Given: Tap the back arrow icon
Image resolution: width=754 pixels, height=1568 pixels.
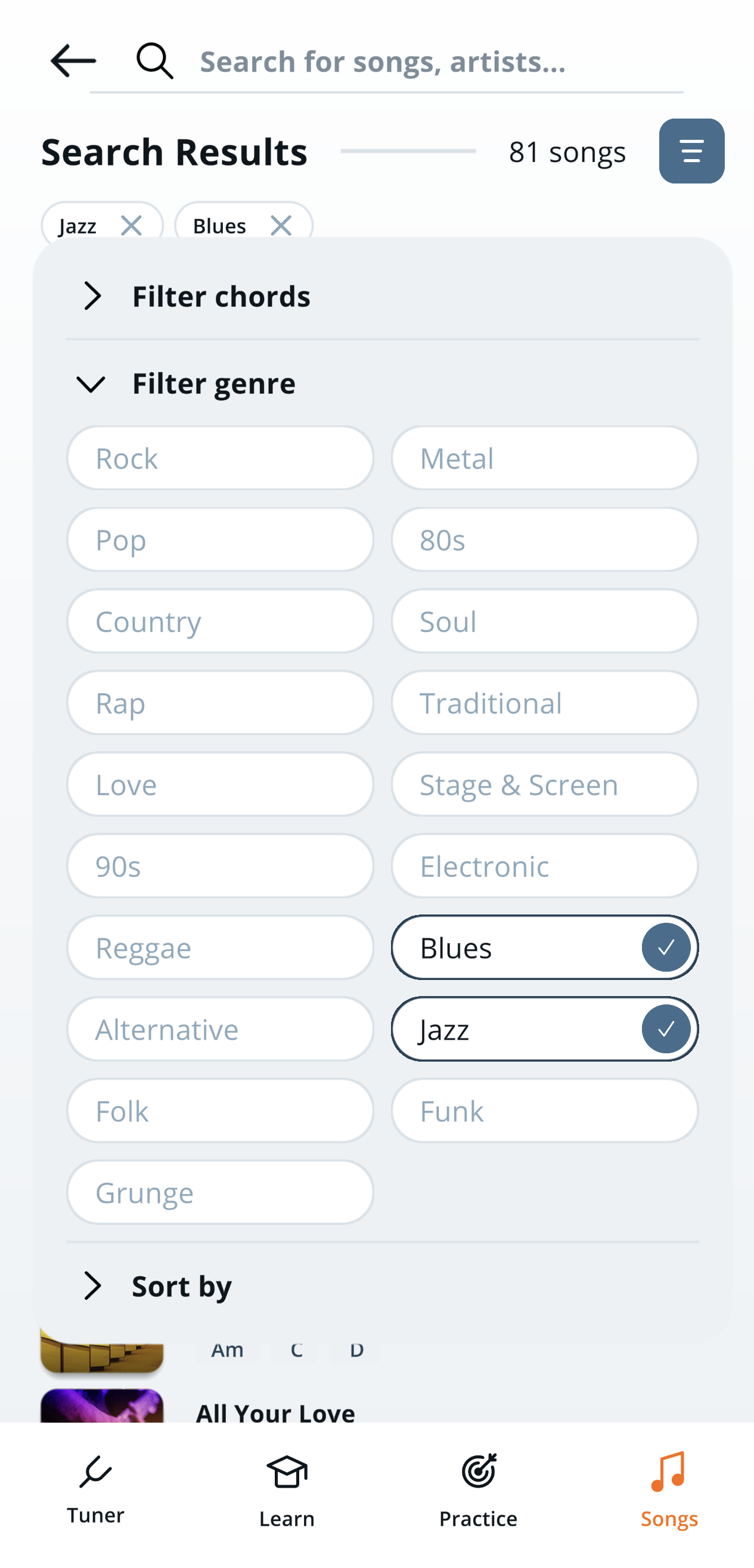Looking at the screenshot, I should coord(73,61).
